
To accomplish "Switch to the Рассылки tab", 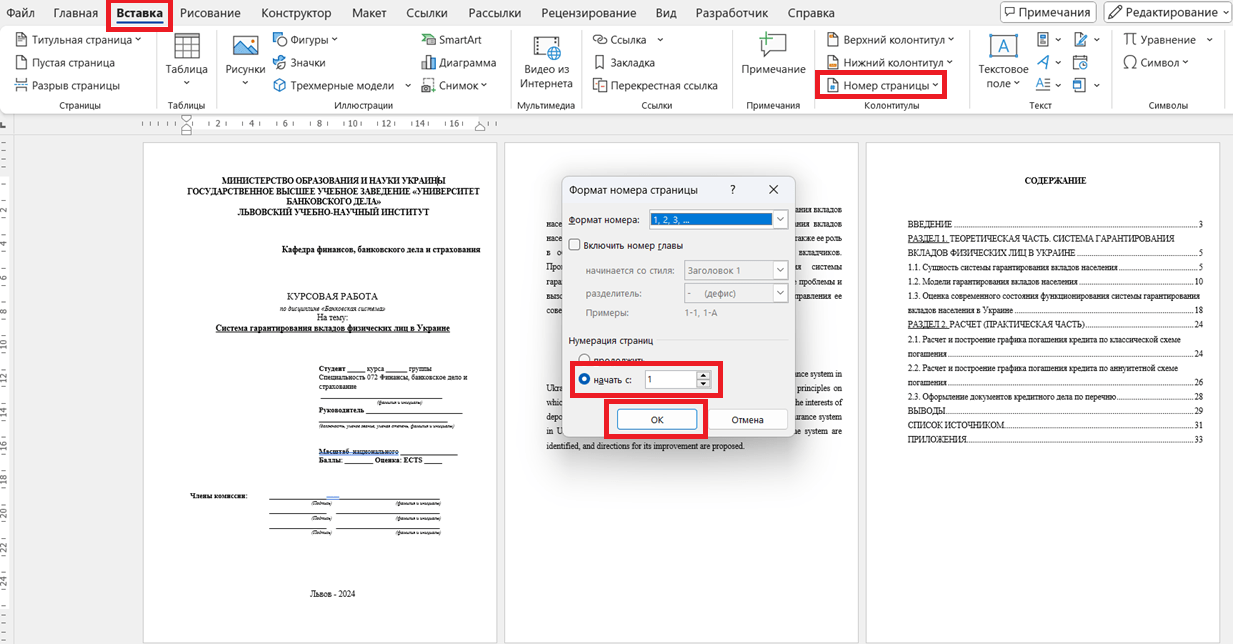I will click(x=493, y=13).
